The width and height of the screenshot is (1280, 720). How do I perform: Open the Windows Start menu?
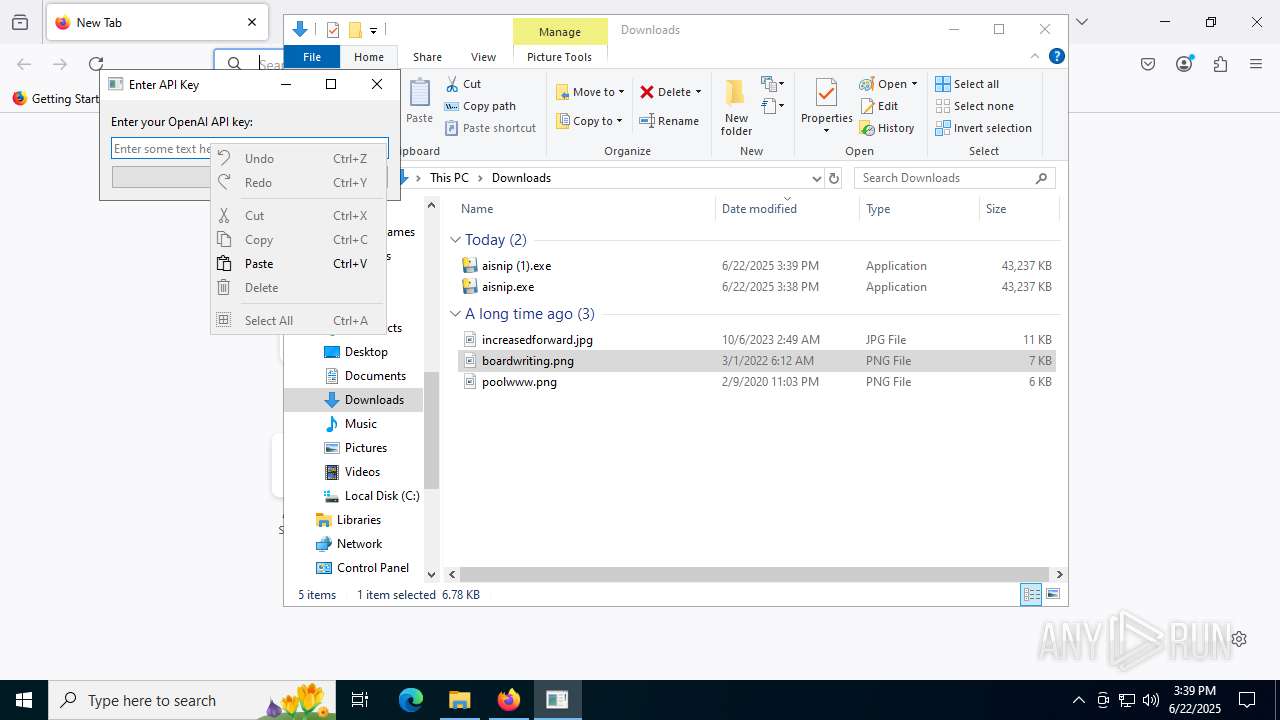pos(24,700)
